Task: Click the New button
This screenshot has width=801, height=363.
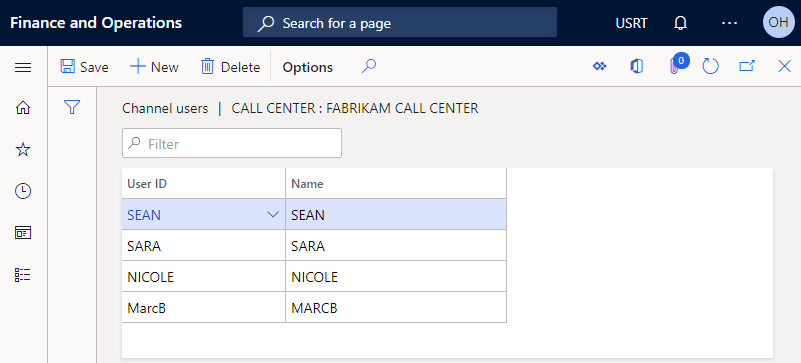Action: pos(154,67)
